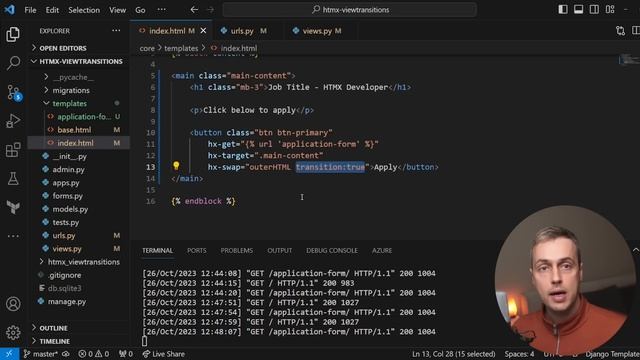
Task: Open the Search view icon
Action: [x=13, y=62]
